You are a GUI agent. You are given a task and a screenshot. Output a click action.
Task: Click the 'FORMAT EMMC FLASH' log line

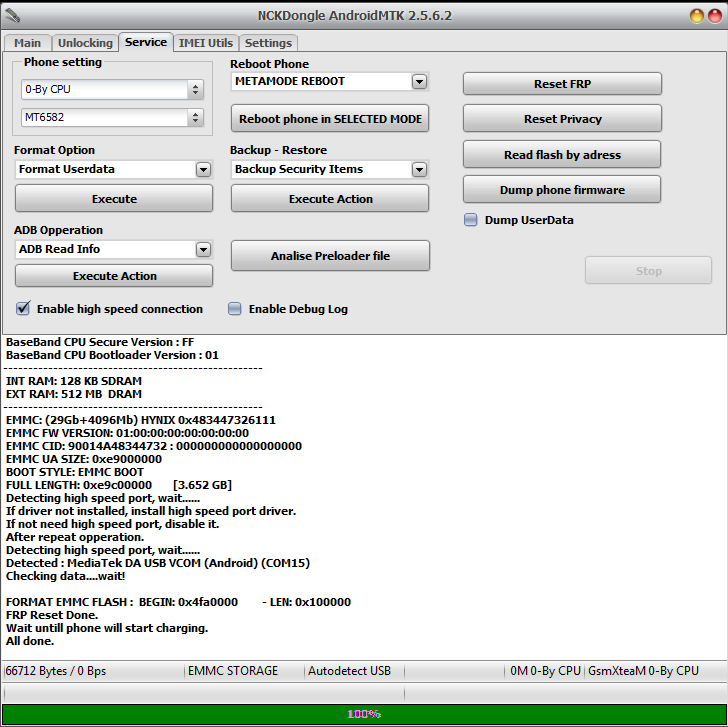(x=178, y=602)
